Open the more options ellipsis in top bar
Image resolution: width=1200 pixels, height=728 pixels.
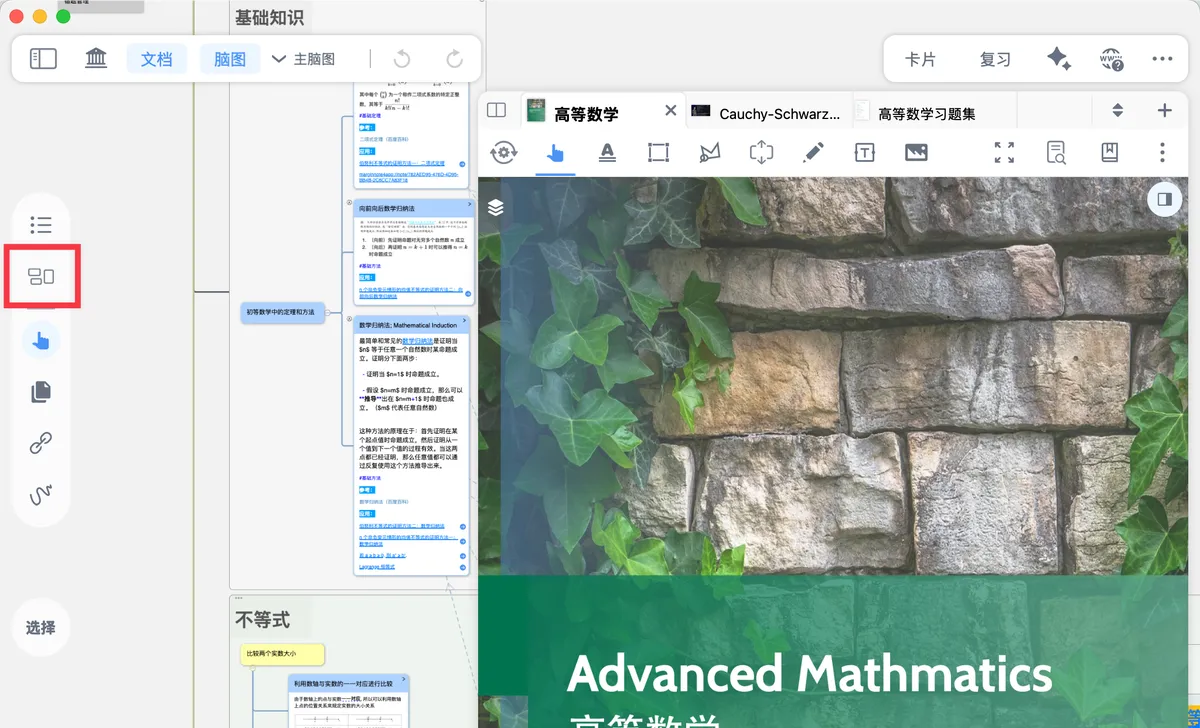(x=1162, y=59)
